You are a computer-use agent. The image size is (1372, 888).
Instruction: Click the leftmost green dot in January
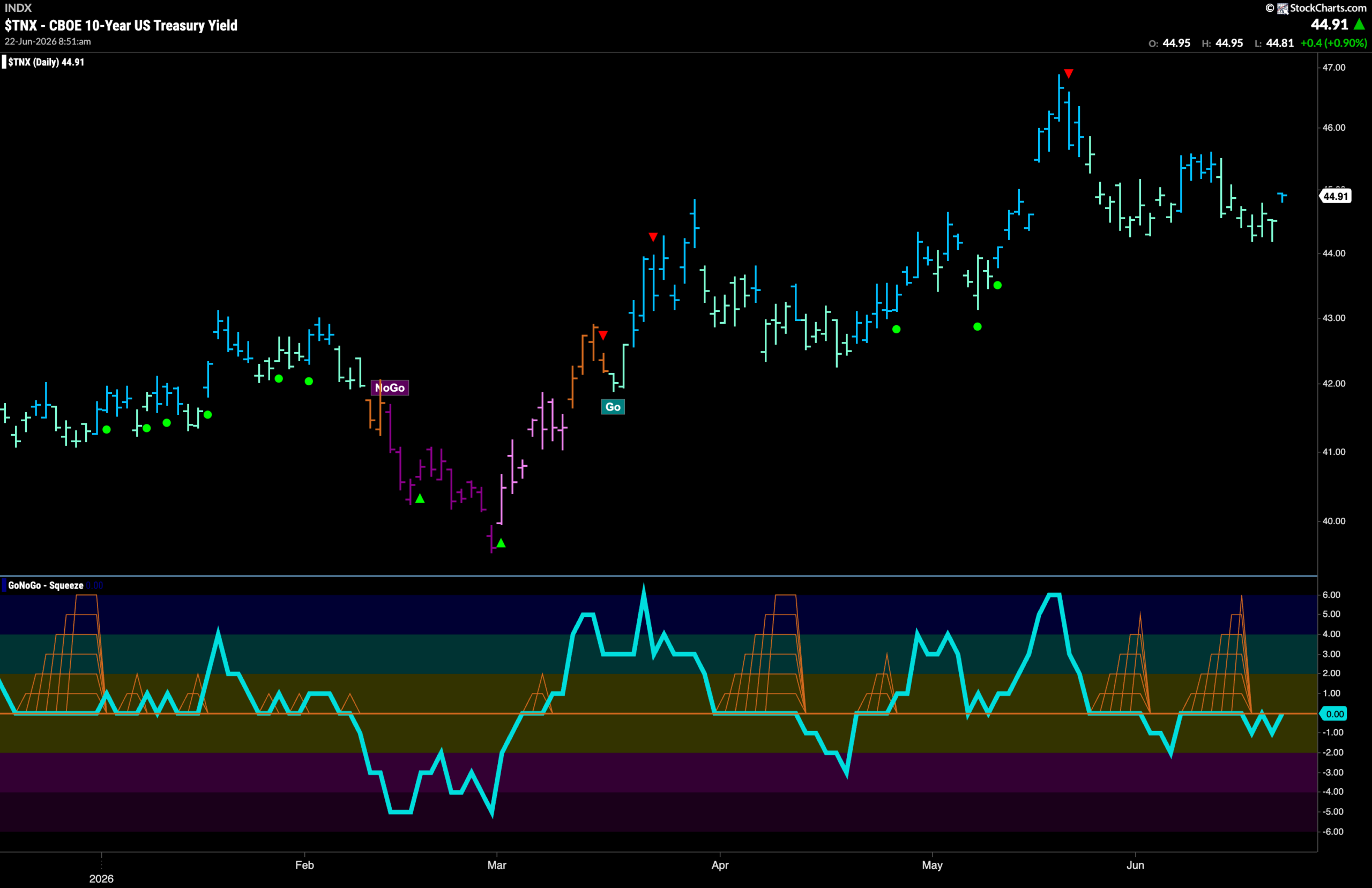click(x=107, y=430)
